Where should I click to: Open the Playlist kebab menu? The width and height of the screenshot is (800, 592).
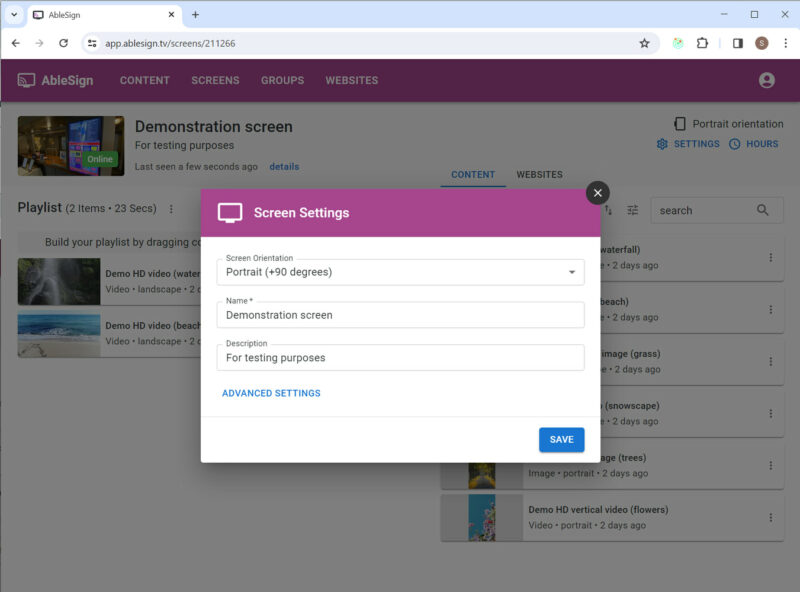[170, 209]
